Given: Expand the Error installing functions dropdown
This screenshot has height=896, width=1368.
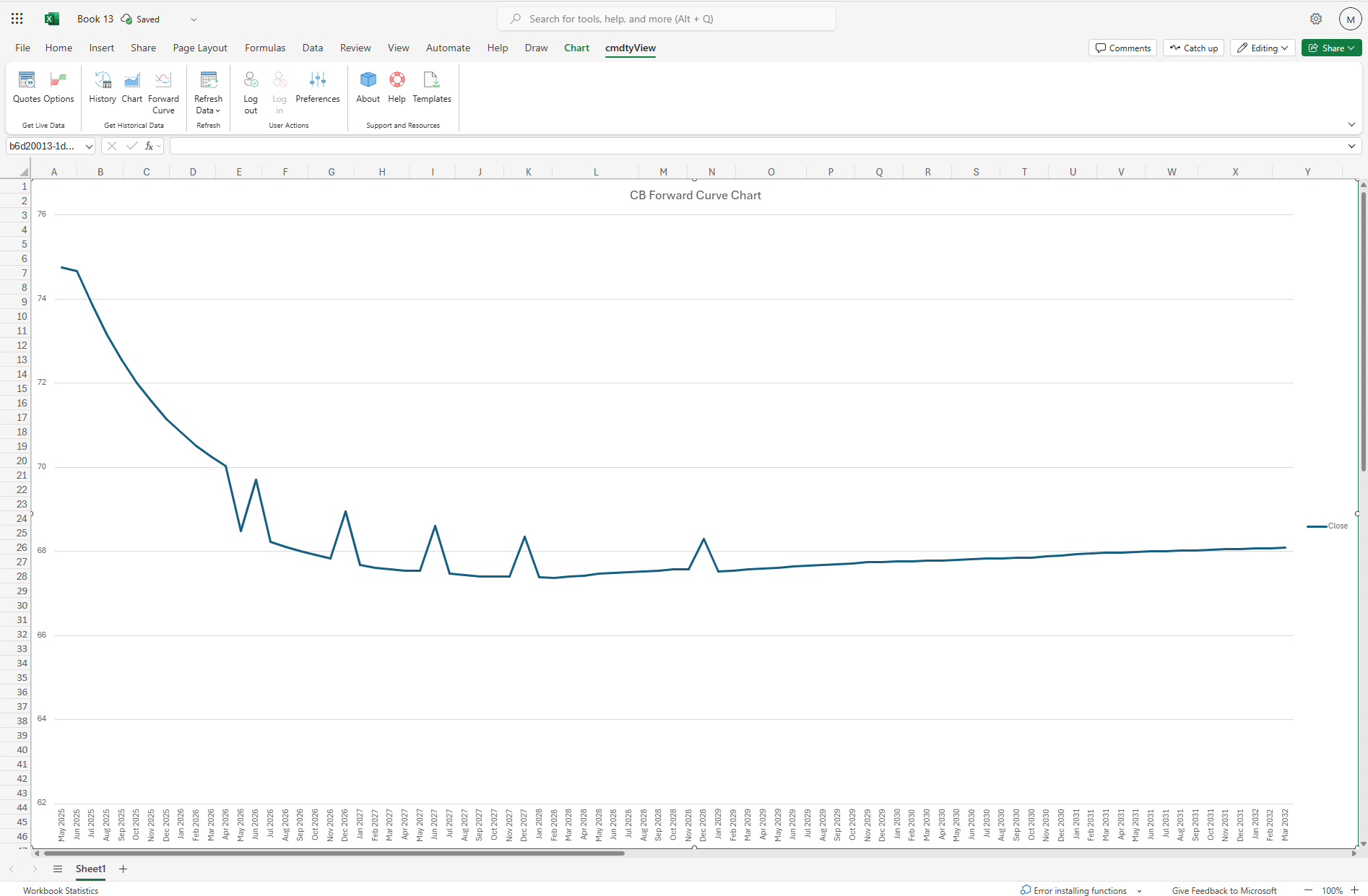Looking at the screenshot, I should (1139, 891).
